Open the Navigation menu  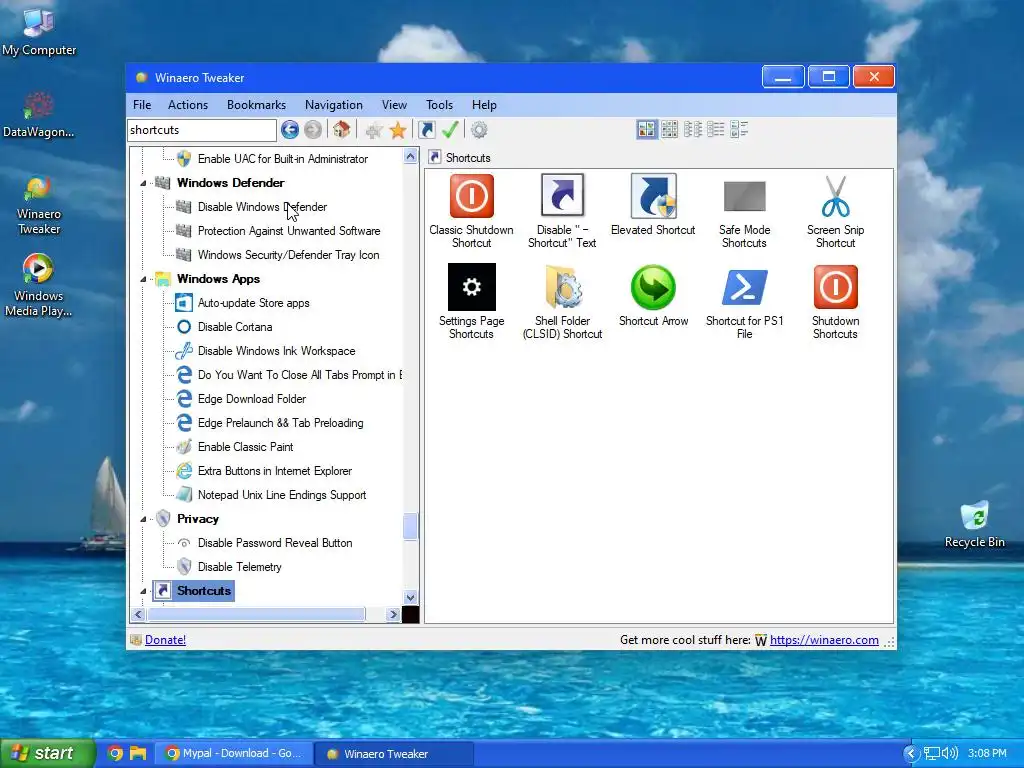click(x=333, y=104)
